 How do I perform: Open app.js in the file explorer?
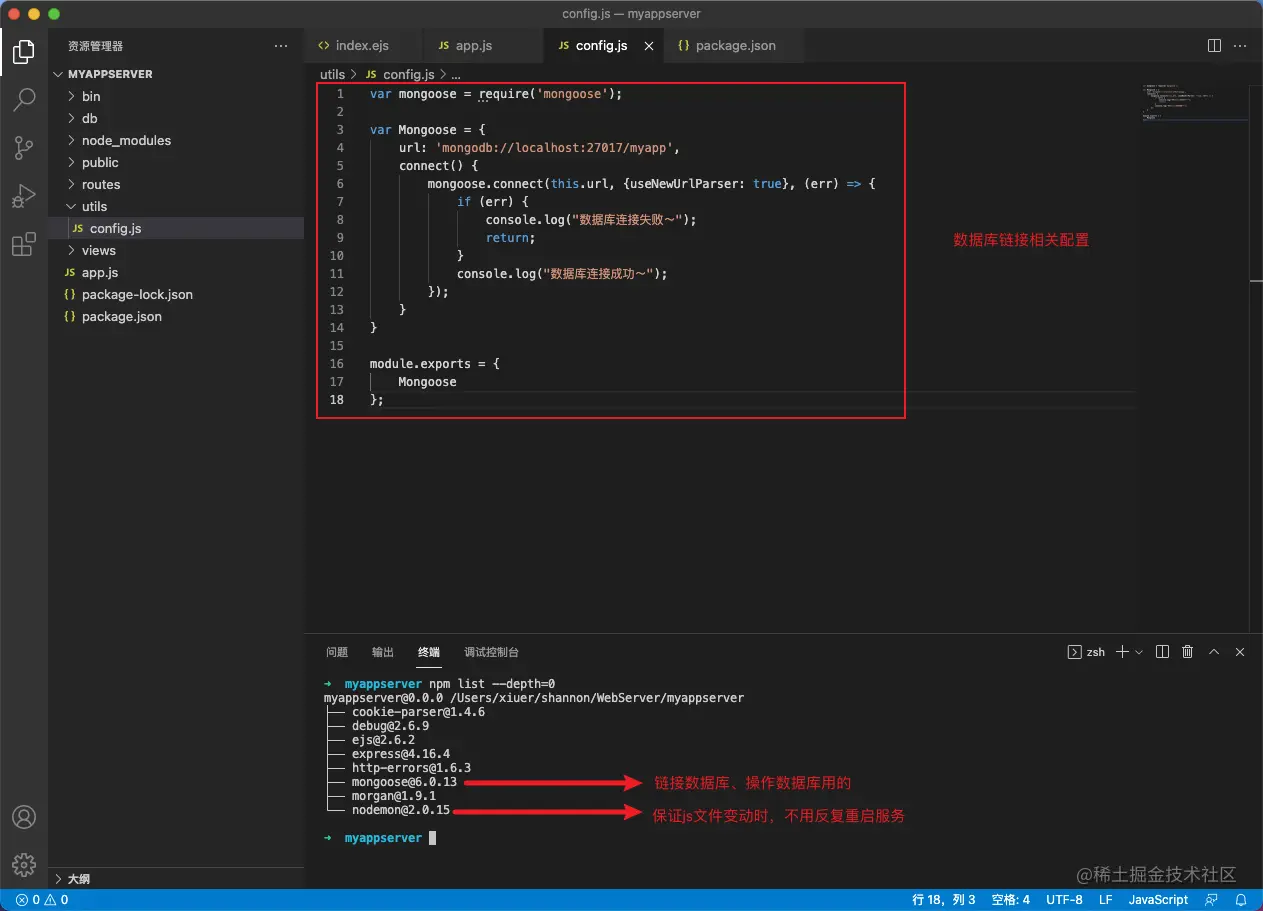[100, 273]
